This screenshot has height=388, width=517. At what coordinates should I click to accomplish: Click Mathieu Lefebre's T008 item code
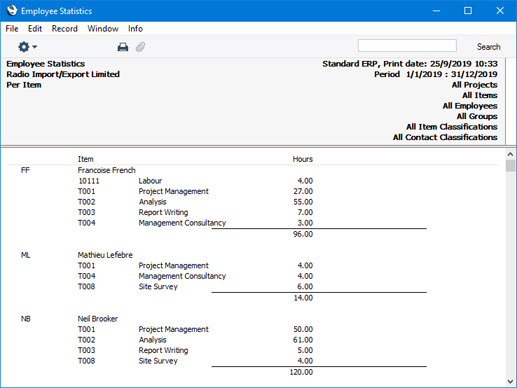[x=86, y=287]
